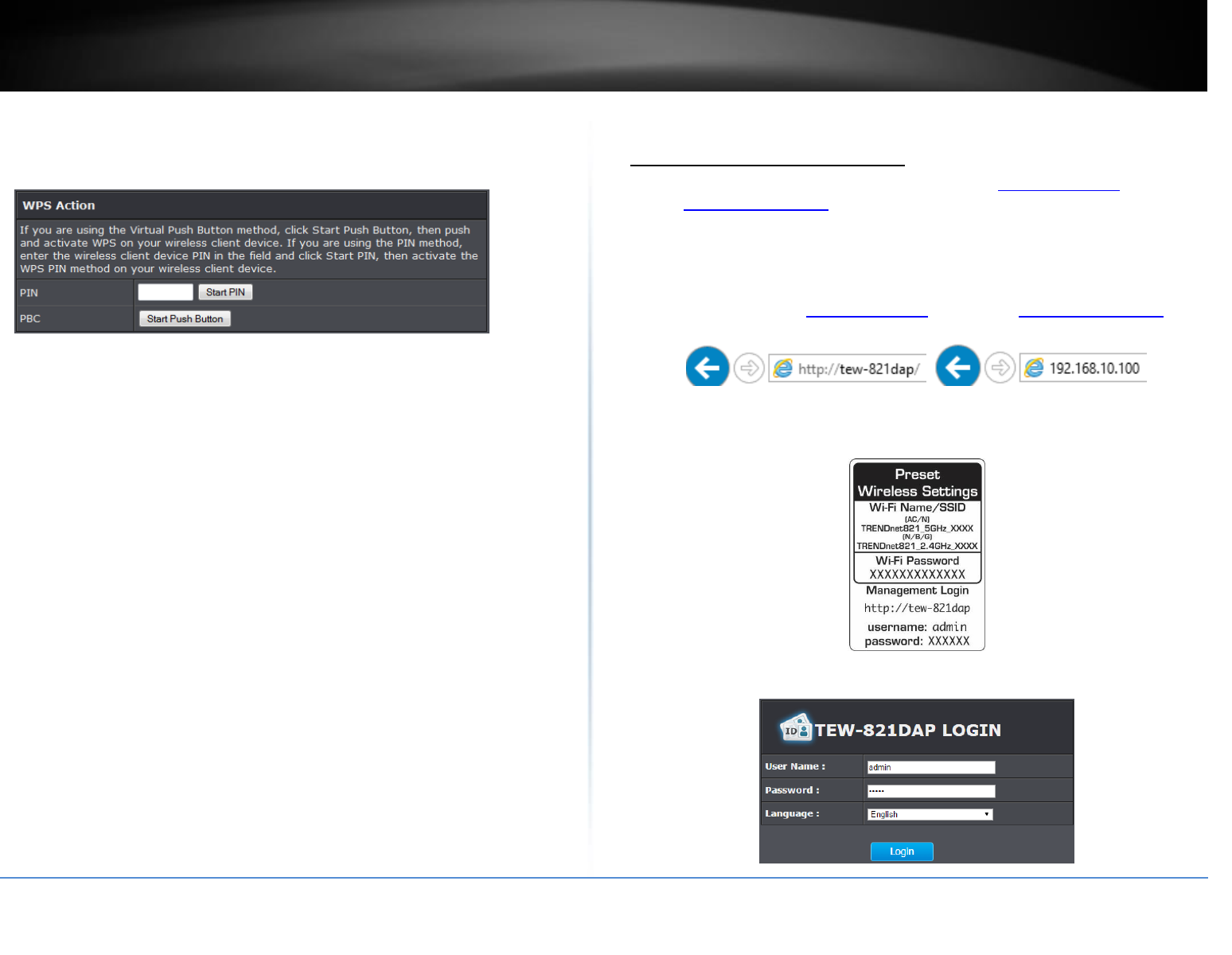This screenshot has width=1232, height=955.
Task: Click the Language : label
Action: point(792,813)
